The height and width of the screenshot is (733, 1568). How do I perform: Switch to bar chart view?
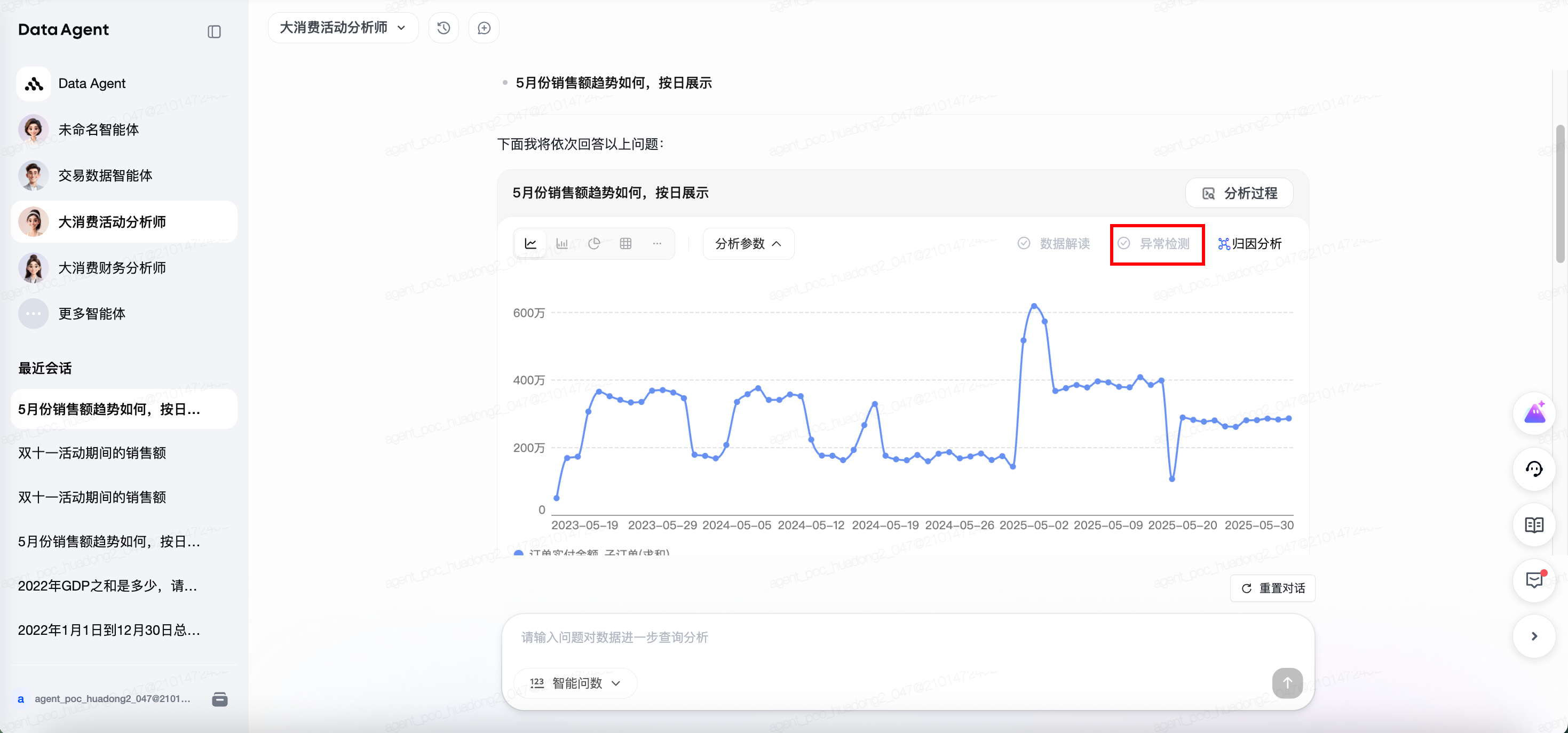(562, 243)
